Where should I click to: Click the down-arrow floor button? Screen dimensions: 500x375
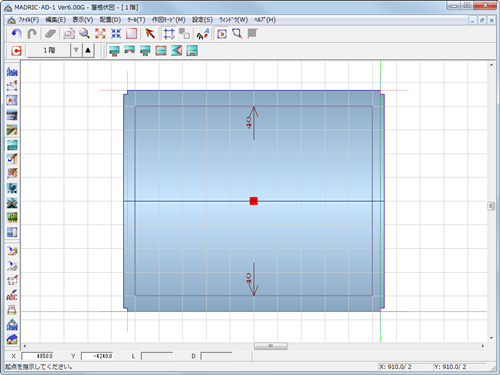[76, 50]
